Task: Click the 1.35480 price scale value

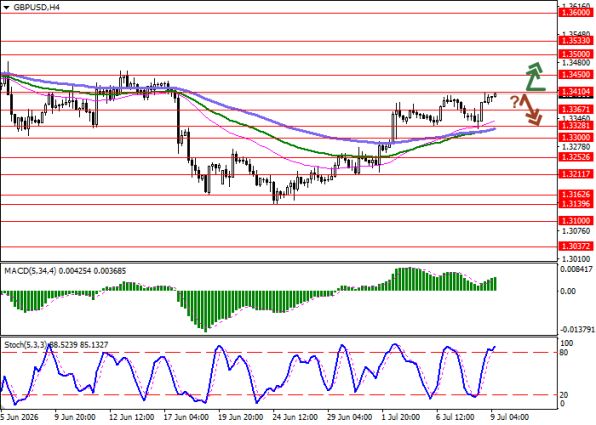Action: pos(577,34)
